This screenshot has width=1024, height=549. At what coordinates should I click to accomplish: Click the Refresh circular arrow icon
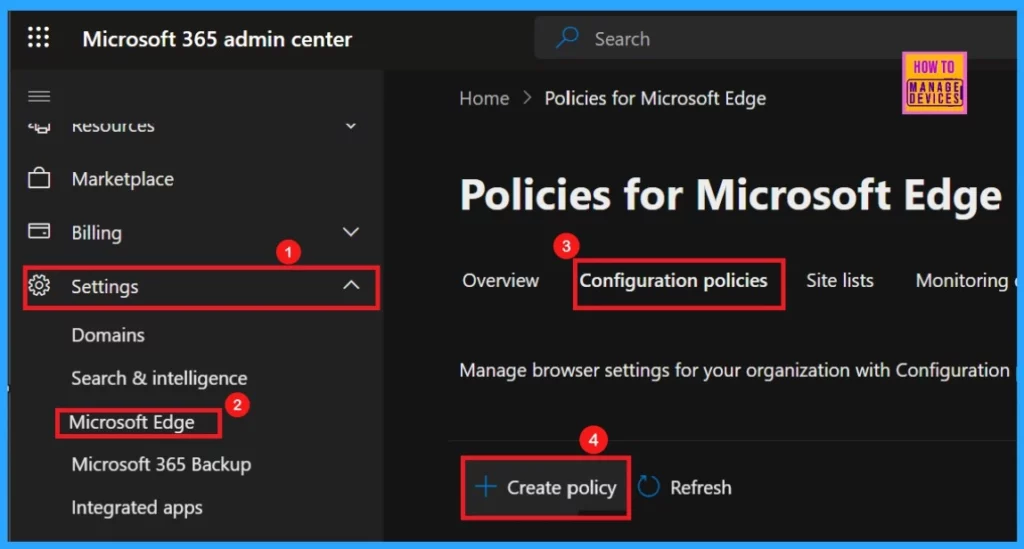tap(648, 487)
